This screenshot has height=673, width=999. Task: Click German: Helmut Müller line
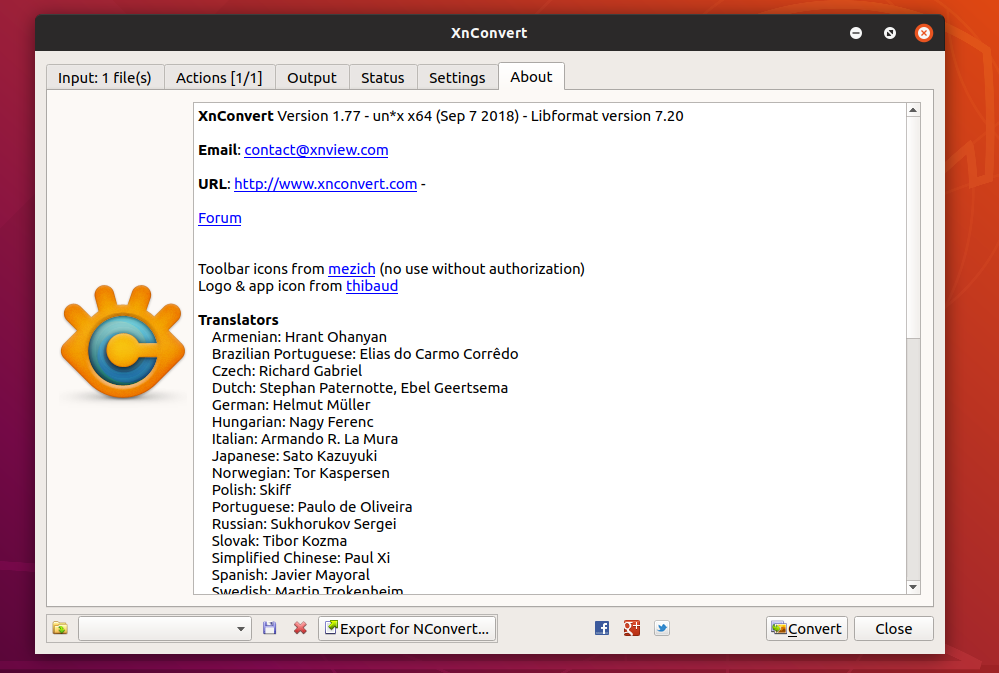coord(291,405)
